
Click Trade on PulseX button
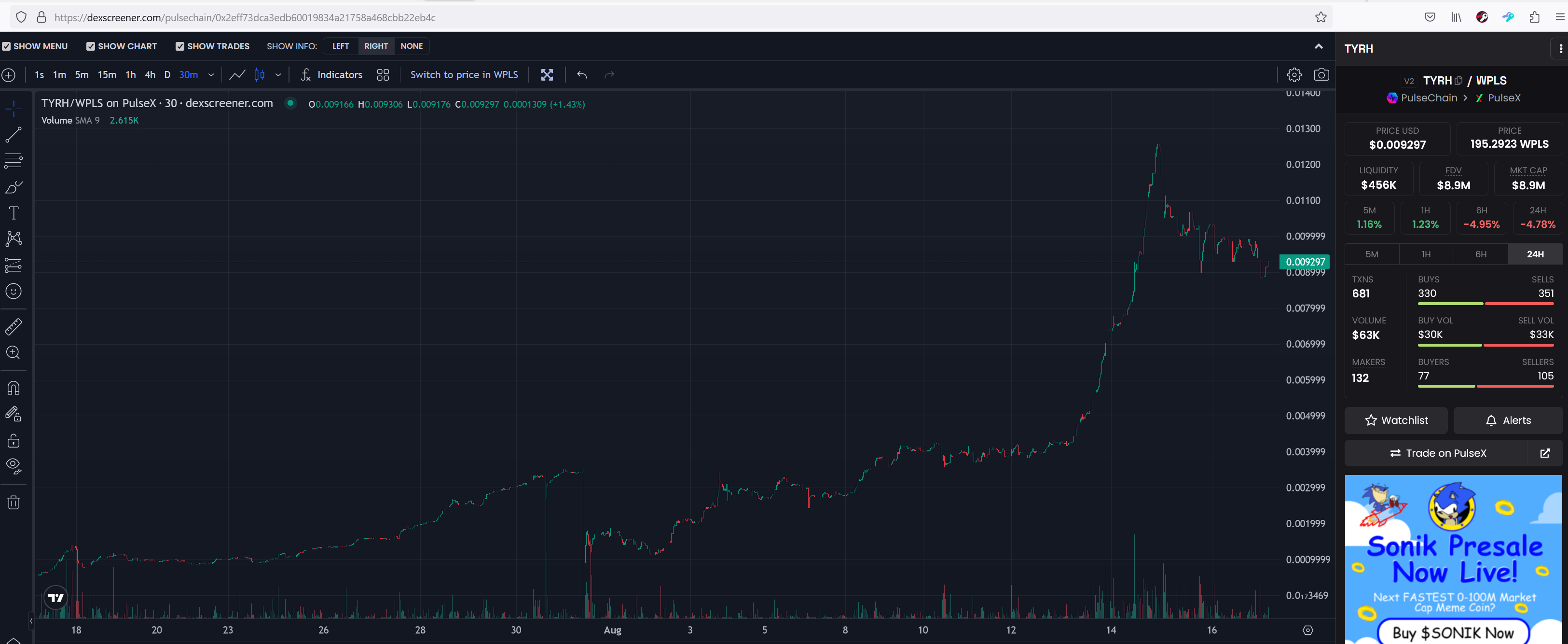(x=1436, y=453)
